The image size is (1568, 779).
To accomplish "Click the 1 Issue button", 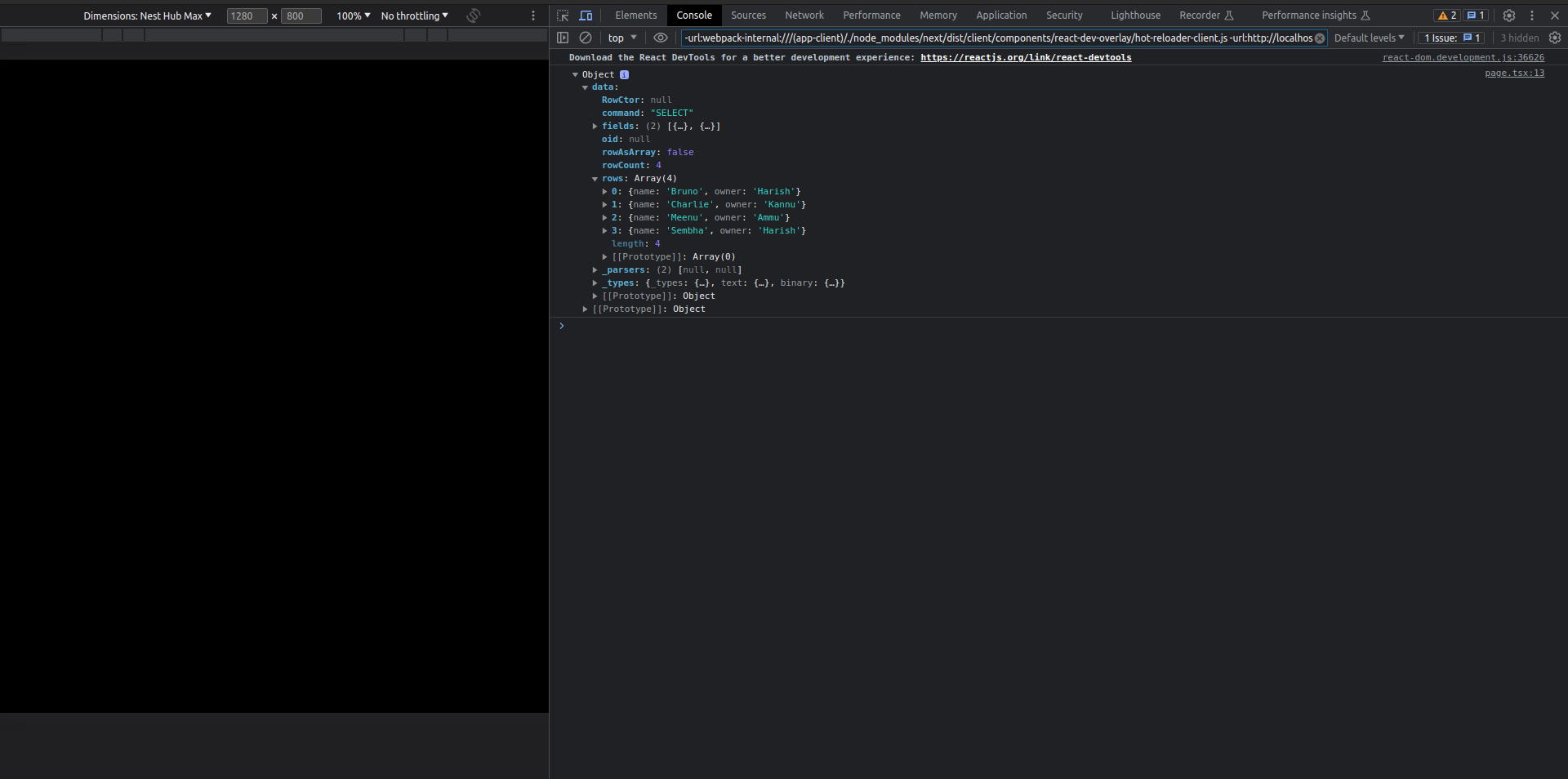I will pyautogui.click(x=1452, y=38).
